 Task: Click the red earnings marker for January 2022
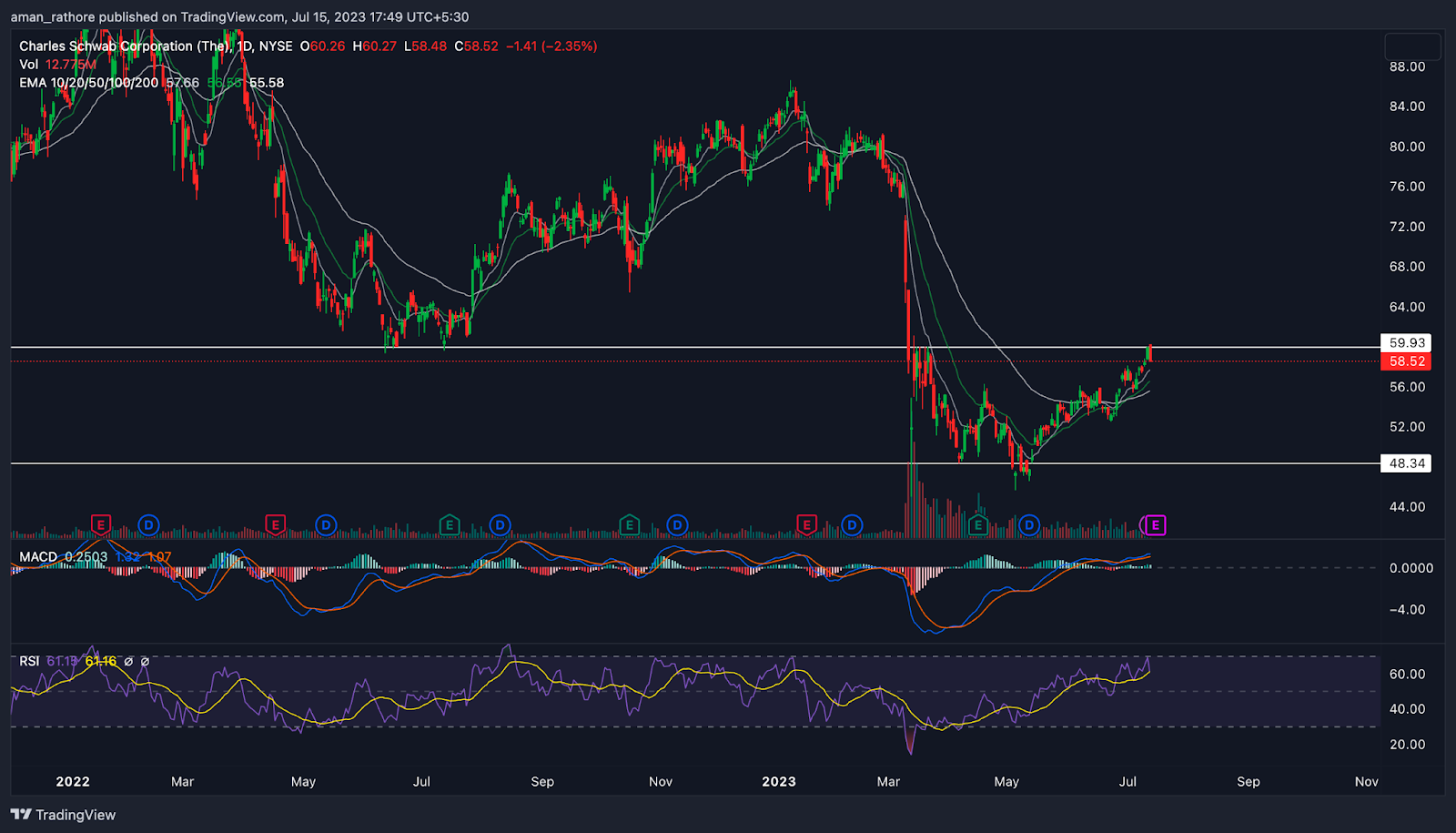tap(101, 524)
